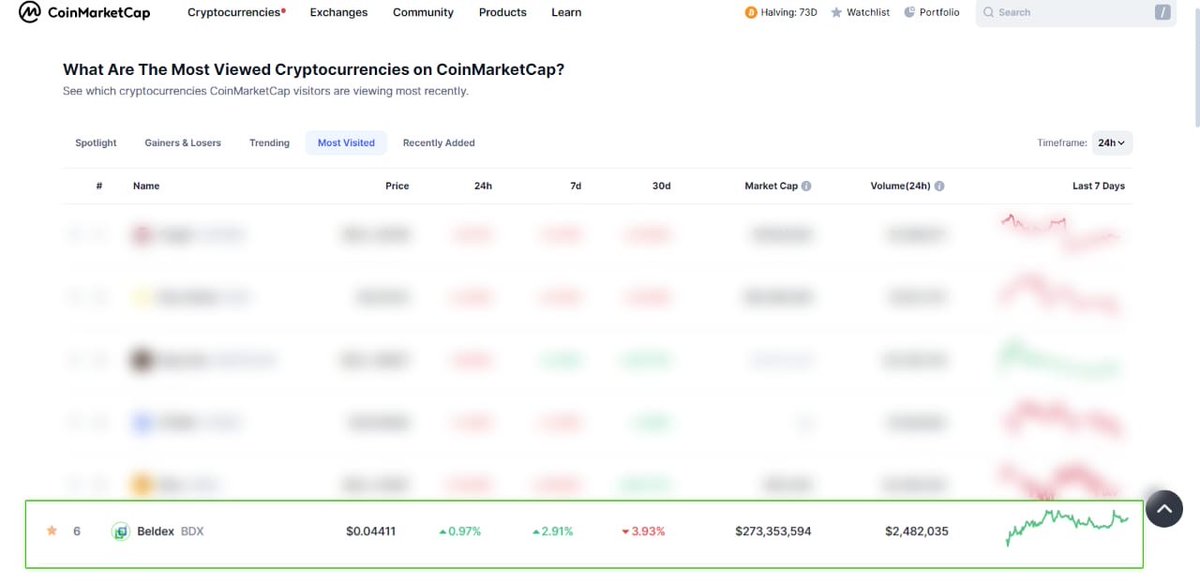Screen dimensions: 1200x583
Task: Open the Cryptocurrencies menu
Action: 236,13
